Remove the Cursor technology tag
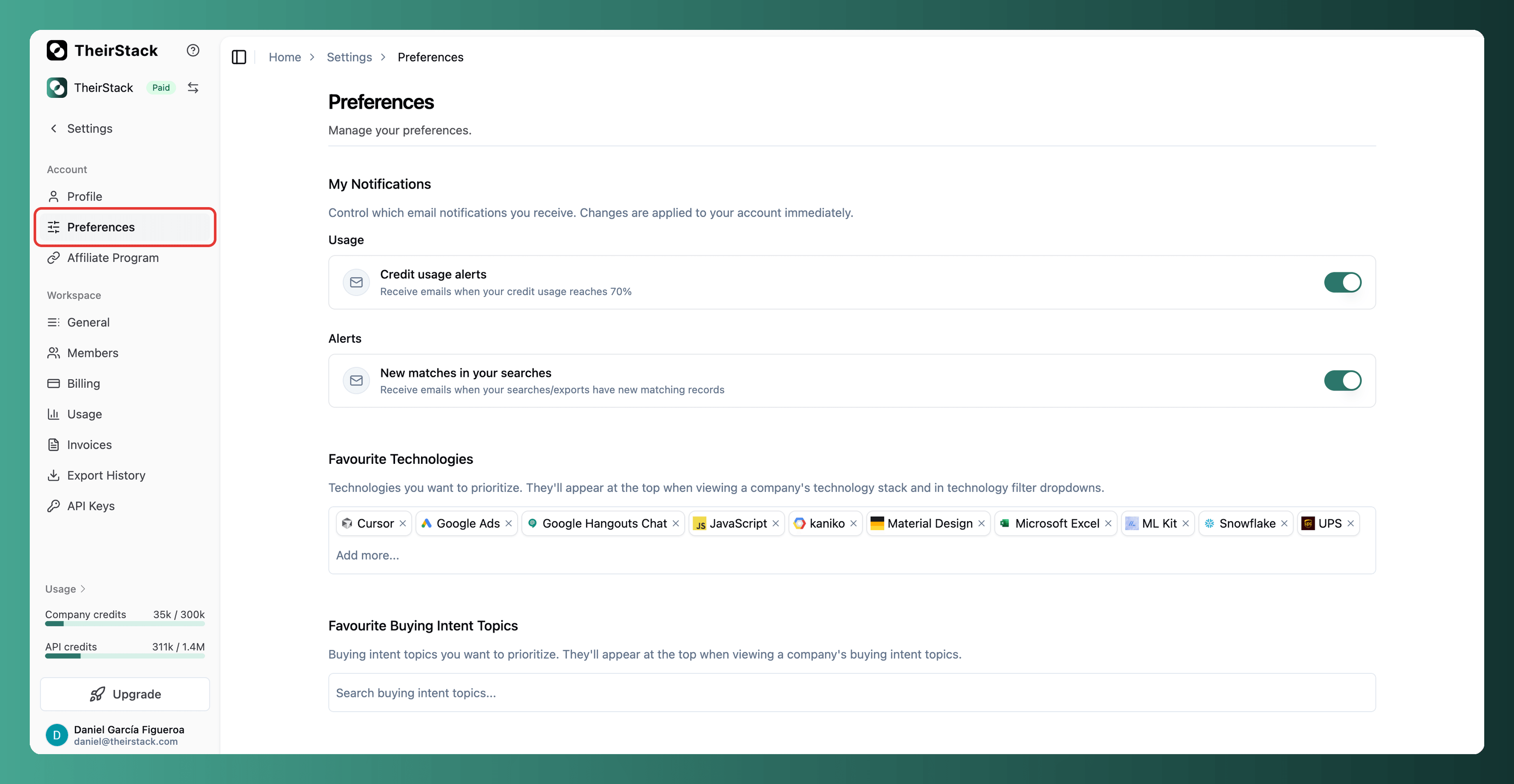Screen dimensions: 1514x784 click(x=403, y=523)
